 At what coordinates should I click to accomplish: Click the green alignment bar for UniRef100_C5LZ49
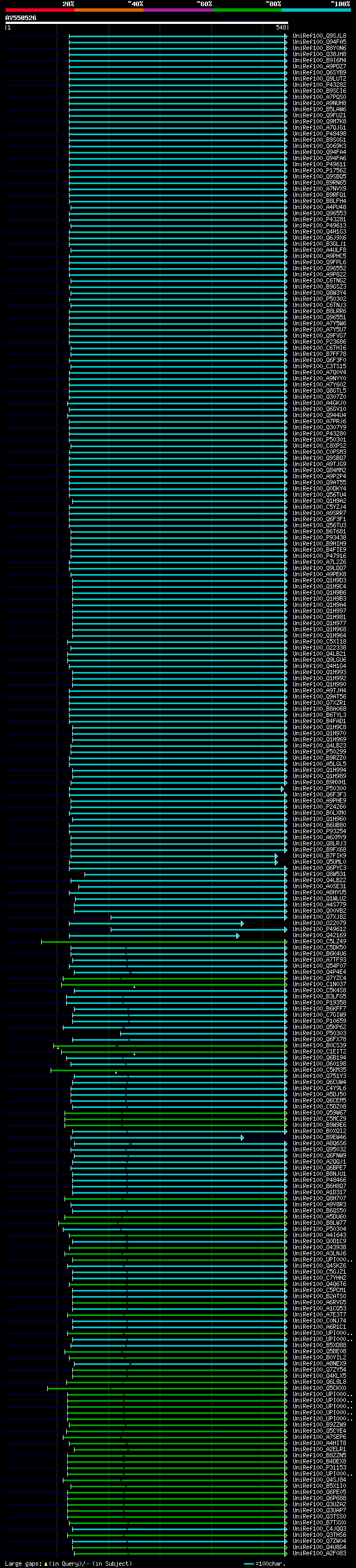164,942
